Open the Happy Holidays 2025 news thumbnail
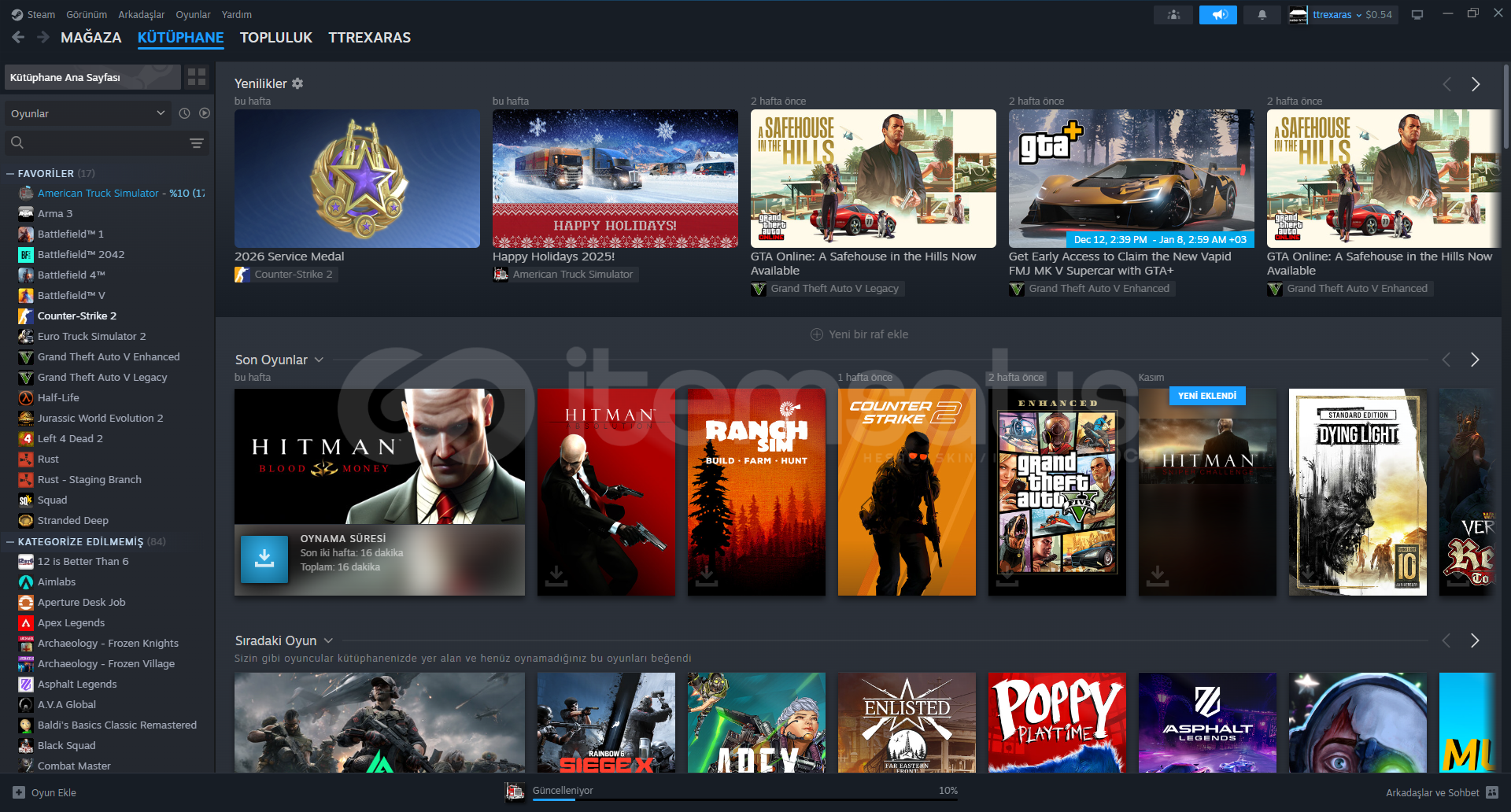Screen dimensions: 1511x812 (615, 179)
